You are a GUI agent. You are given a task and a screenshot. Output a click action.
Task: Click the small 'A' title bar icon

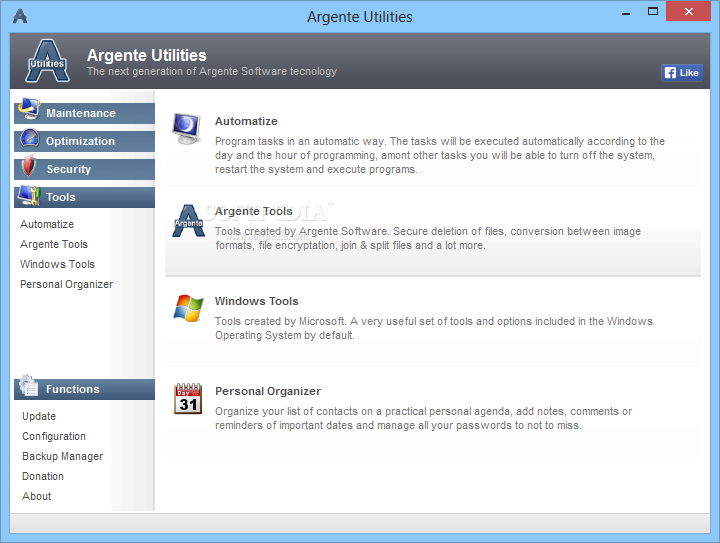(x=20, y=16)
